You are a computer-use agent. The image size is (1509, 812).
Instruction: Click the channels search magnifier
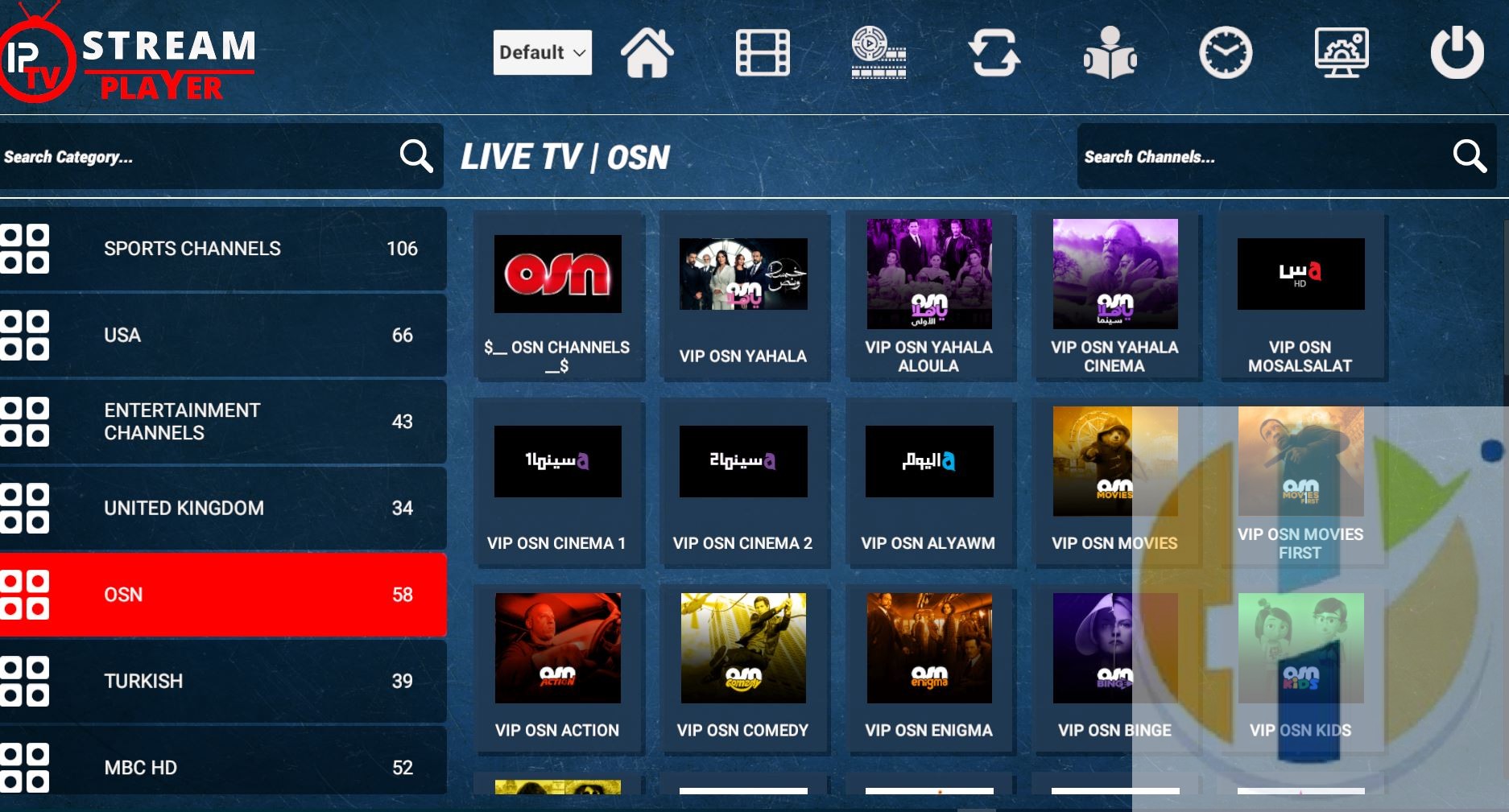[x=1470, y=156]
